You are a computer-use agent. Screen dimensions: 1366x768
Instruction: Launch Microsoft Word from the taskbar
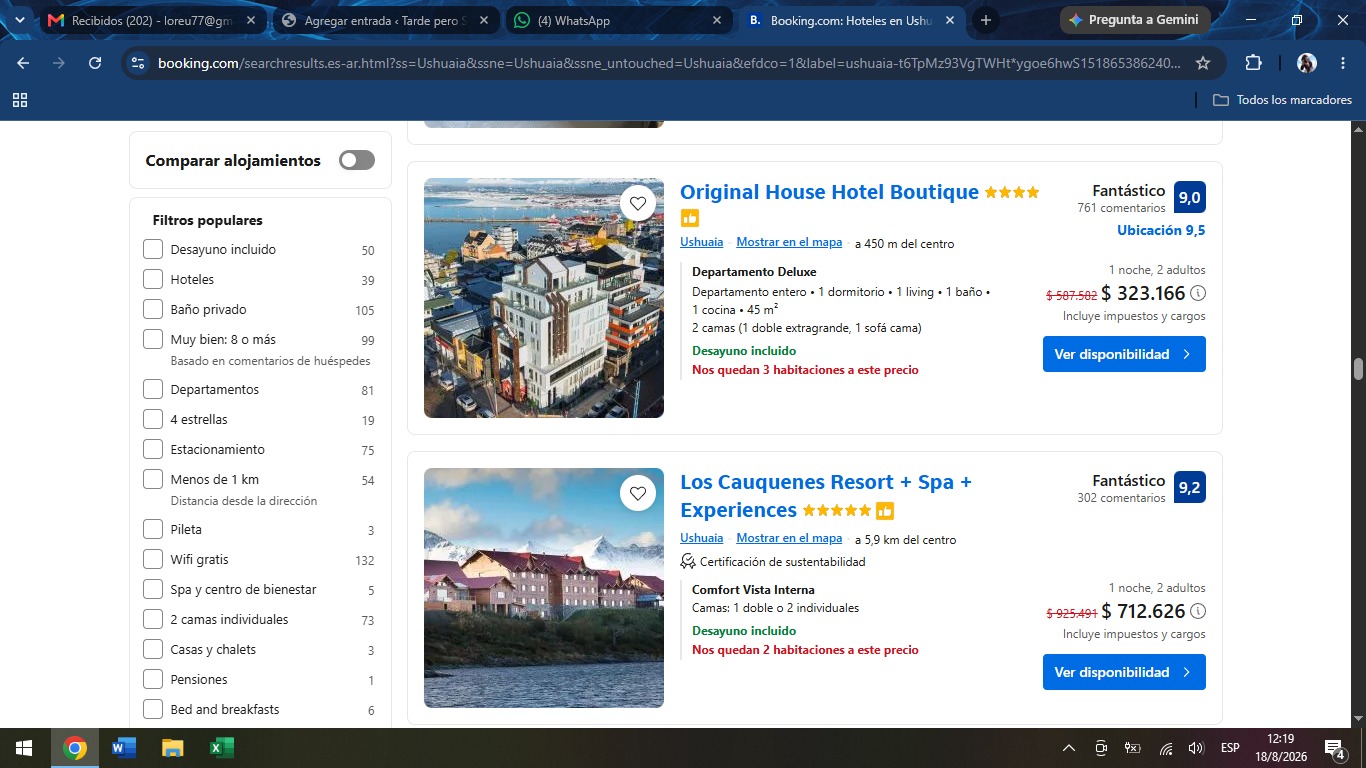[124, 748]
